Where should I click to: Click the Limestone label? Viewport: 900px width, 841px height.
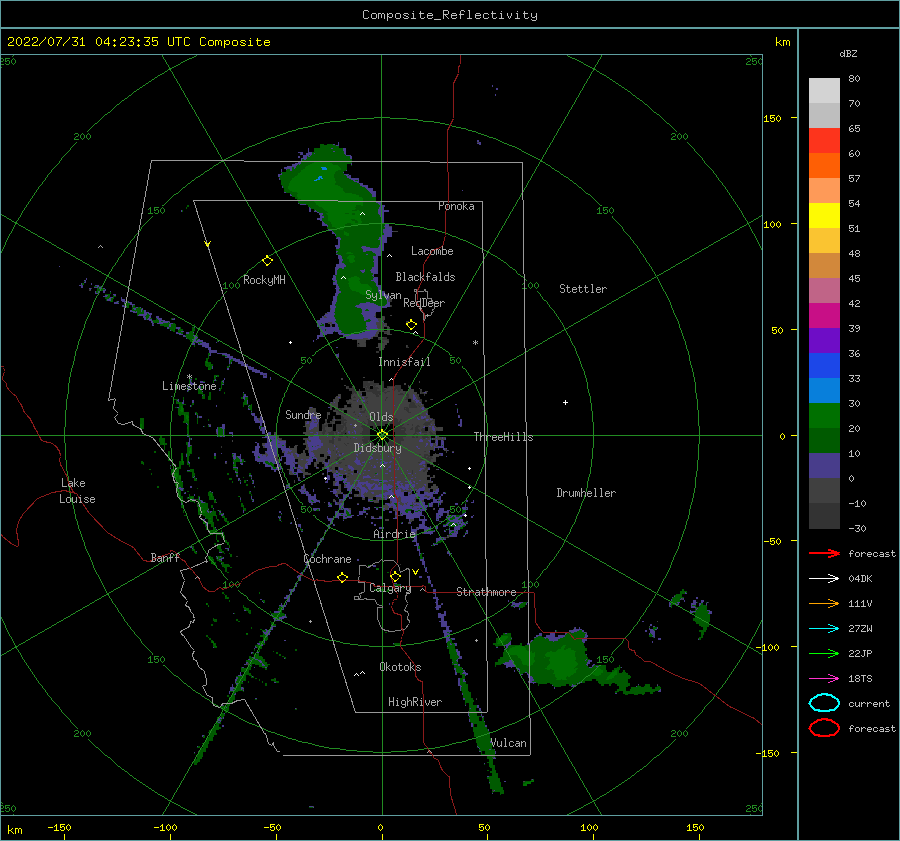click(189, 386)
